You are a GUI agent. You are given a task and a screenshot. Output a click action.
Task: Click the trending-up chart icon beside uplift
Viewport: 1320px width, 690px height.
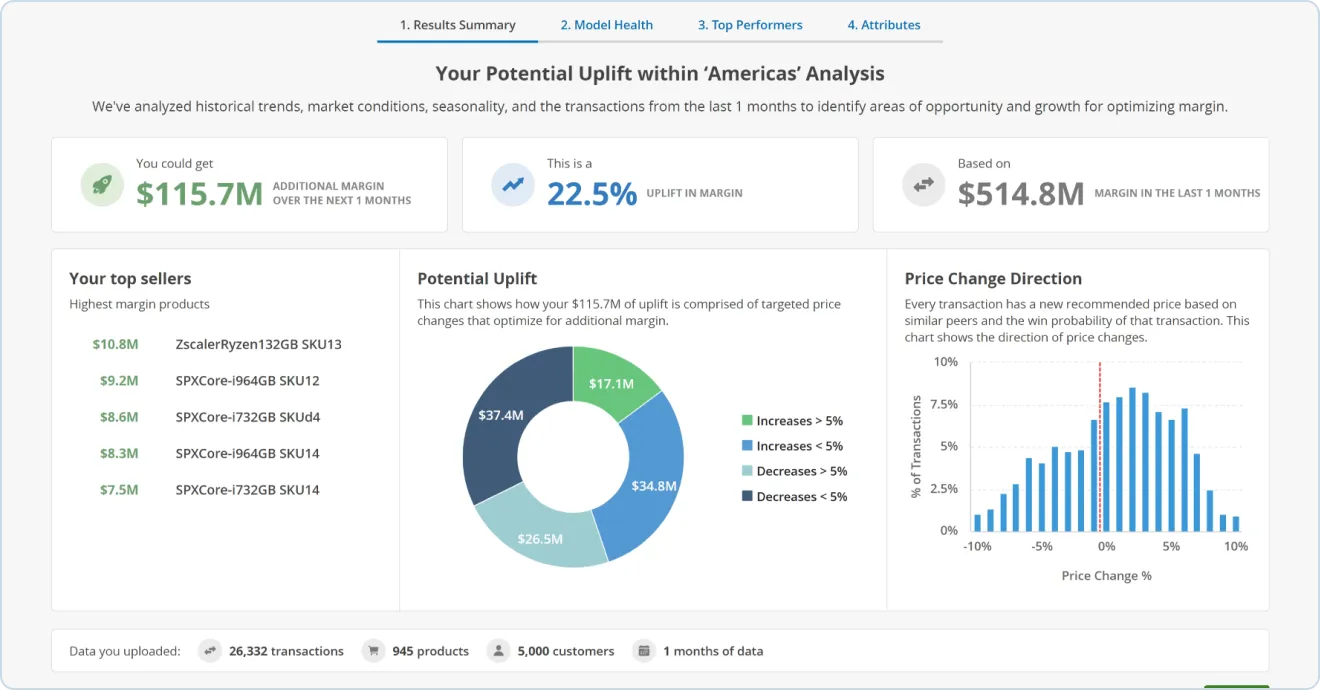click(513, 185)
